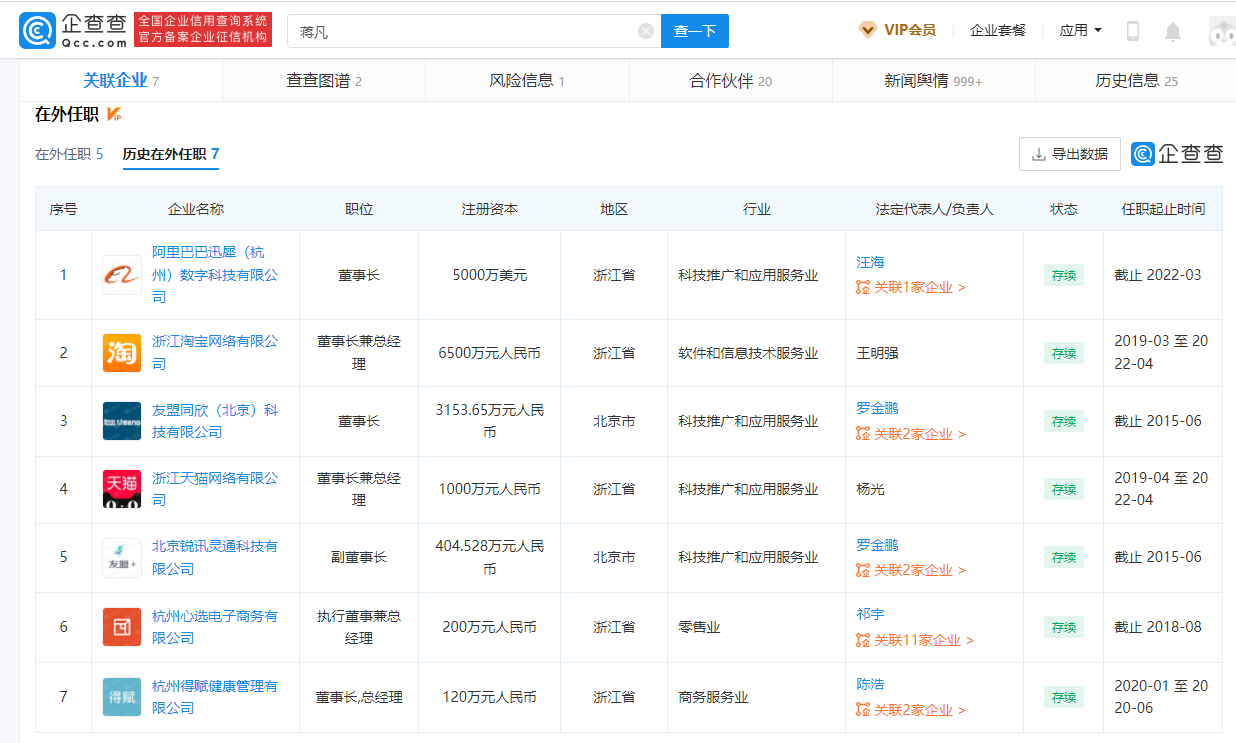
Task: Expand 关联11家企业 under 祁宇
Action: (924, 640)
